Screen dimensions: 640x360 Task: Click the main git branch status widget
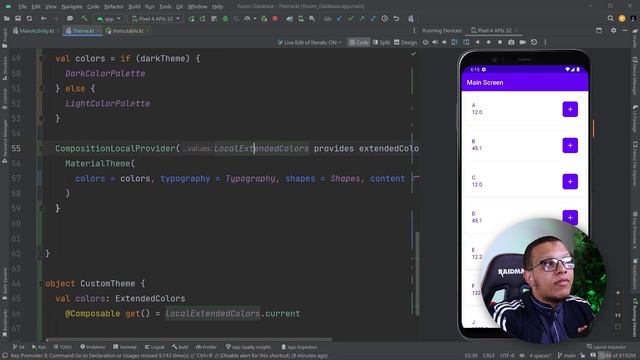pos(567,356)
